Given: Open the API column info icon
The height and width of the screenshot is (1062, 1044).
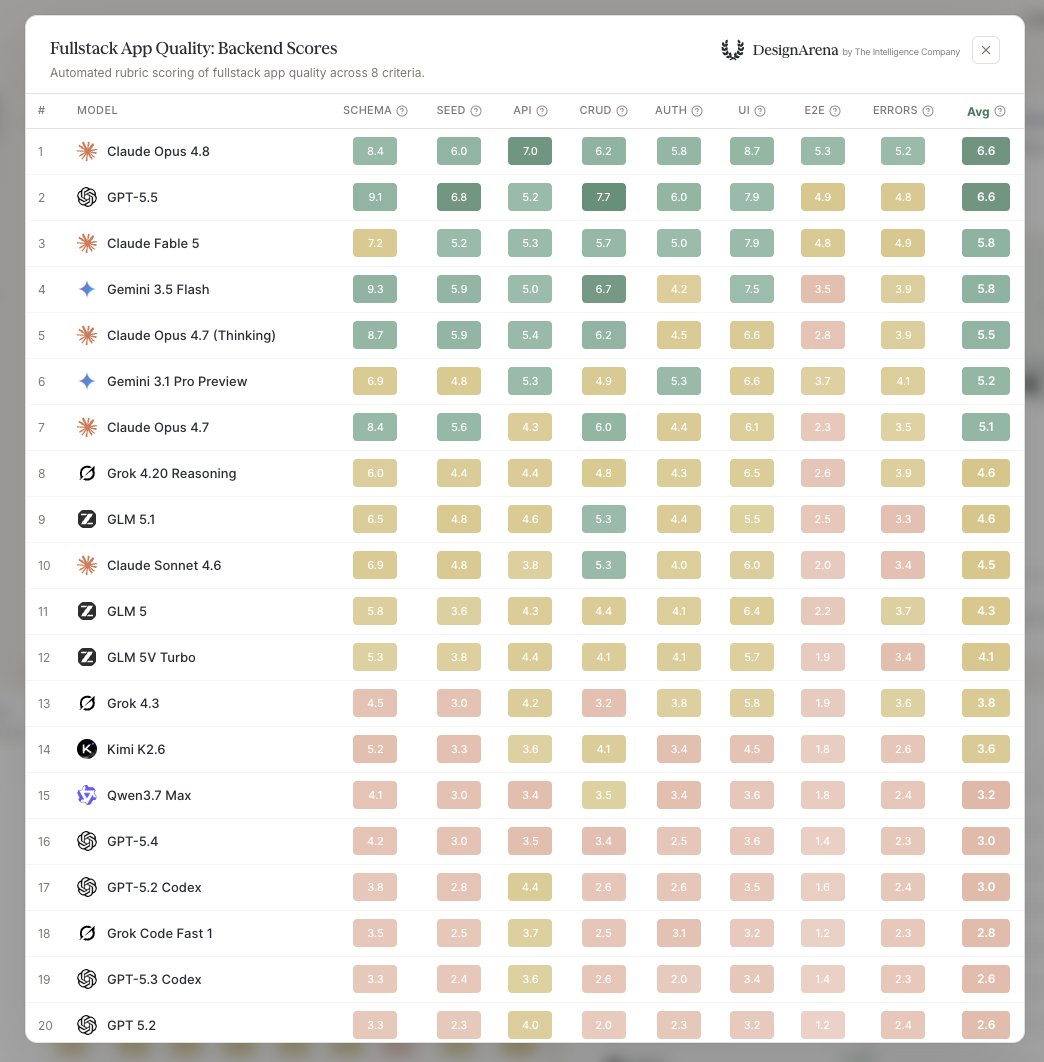Looking at the screenshot, I should 542,111.
